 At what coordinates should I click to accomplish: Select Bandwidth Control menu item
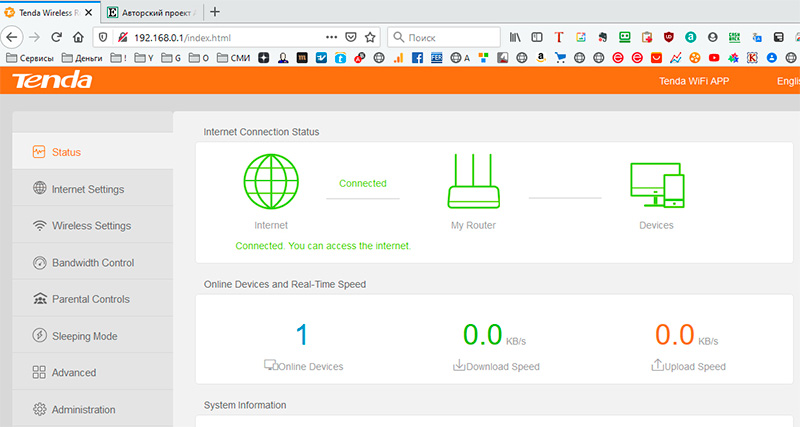(x=92, y=263)
